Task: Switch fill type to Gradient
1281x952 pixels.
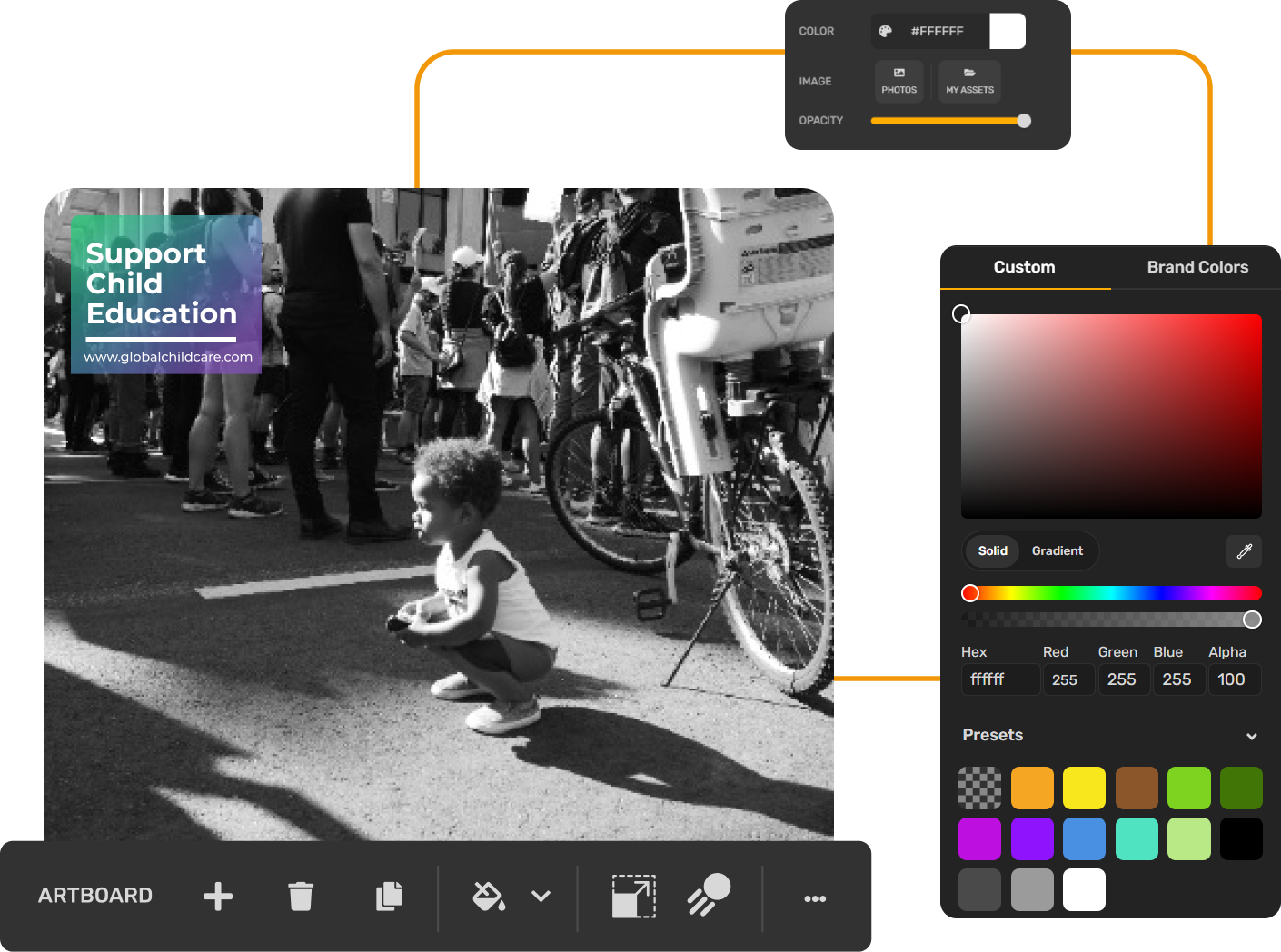Action: click(1057, 550)
